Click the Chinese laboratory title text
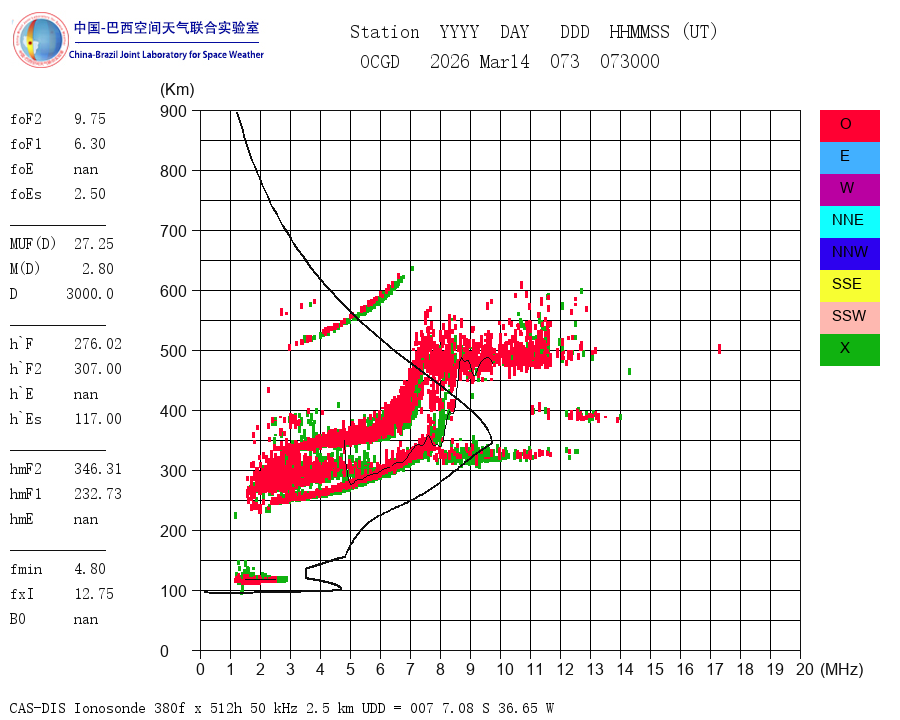Image resolution: width=900 pixels, height=720 pixels. tap(166, 28)
